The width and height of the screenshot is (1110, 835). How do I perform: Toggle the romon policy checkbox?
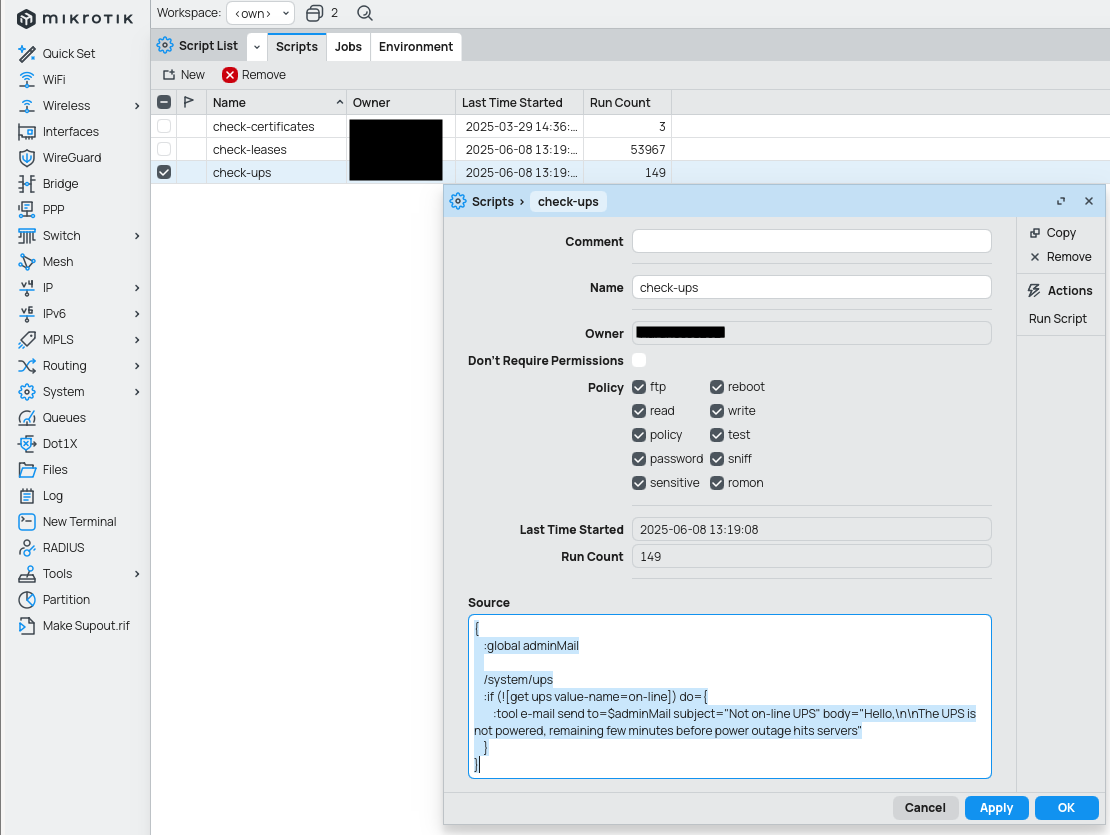[x=716, y=483]
